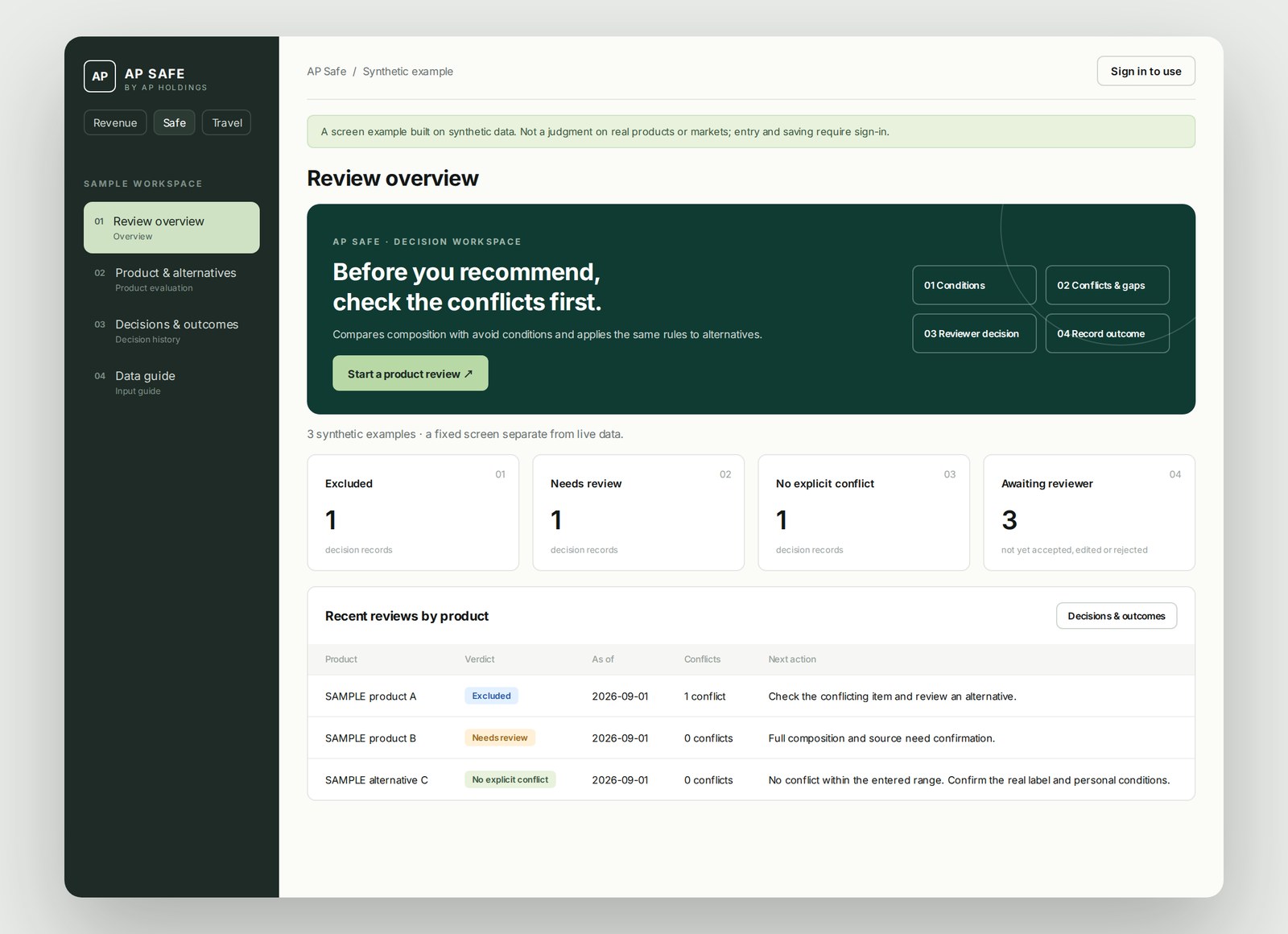Click the 1 conflict cell

705,696
